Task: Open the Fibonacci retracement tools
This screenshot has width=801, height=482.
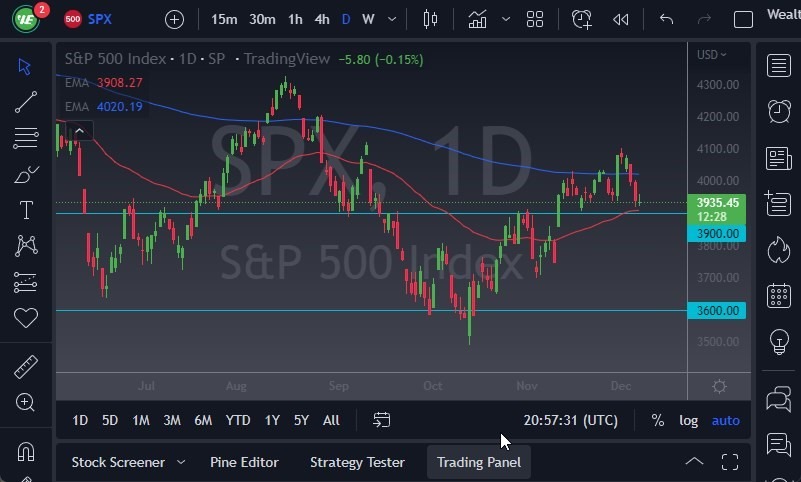Action: tap(26, 138)
